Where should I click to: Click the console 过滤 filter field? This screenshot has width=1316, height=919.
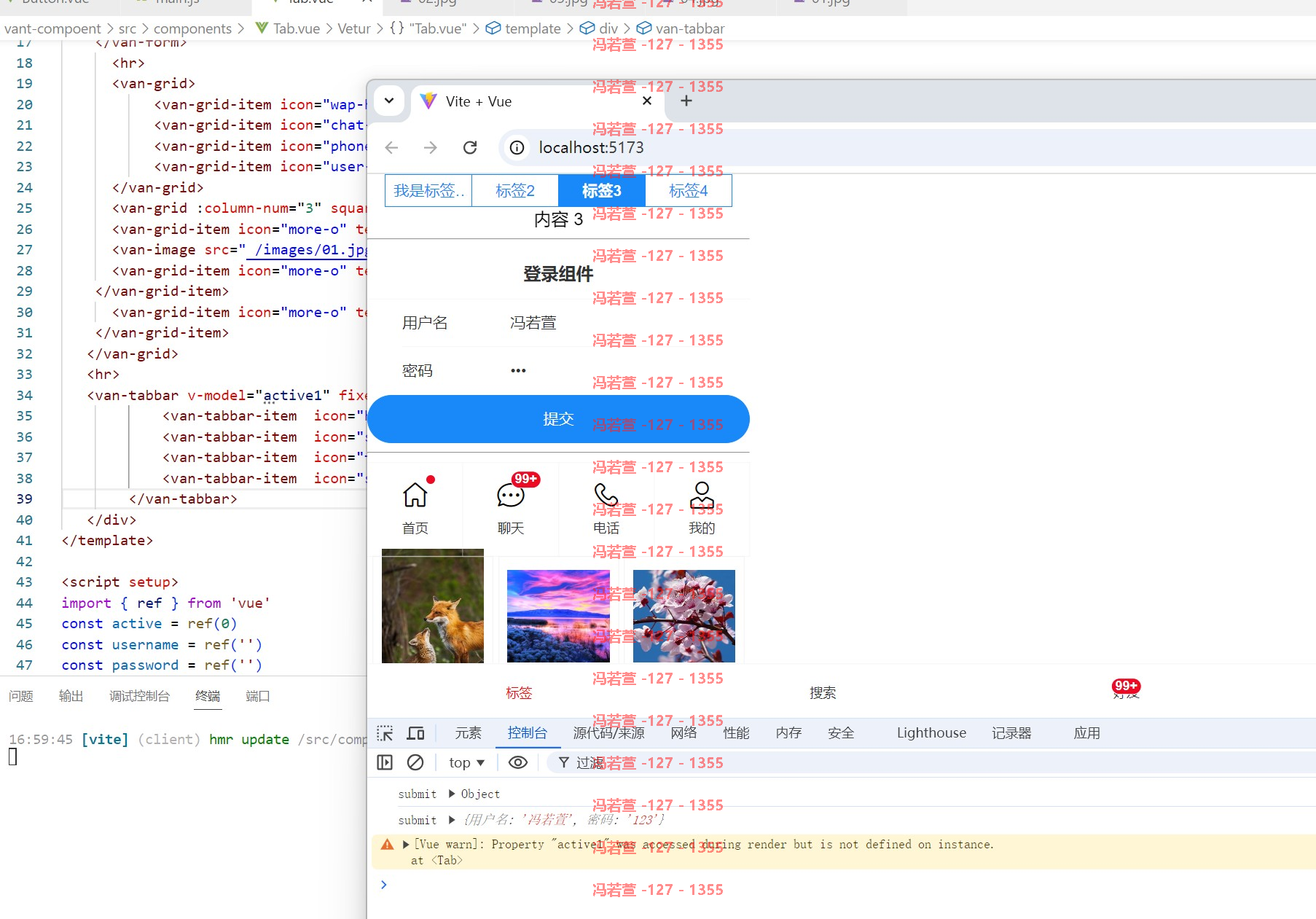click(x=933, y=763)
